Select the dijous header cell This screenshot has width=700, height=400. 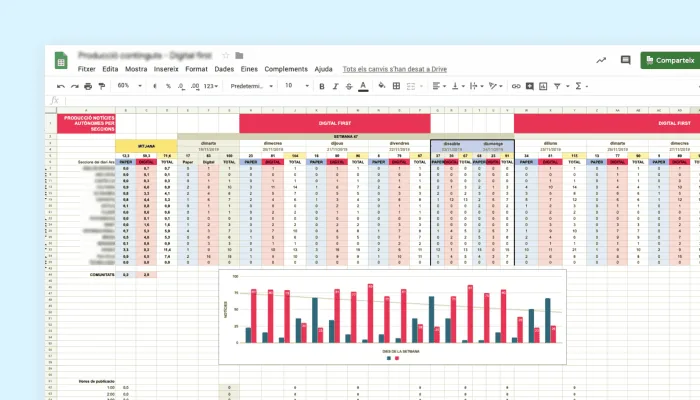(337, 143)
